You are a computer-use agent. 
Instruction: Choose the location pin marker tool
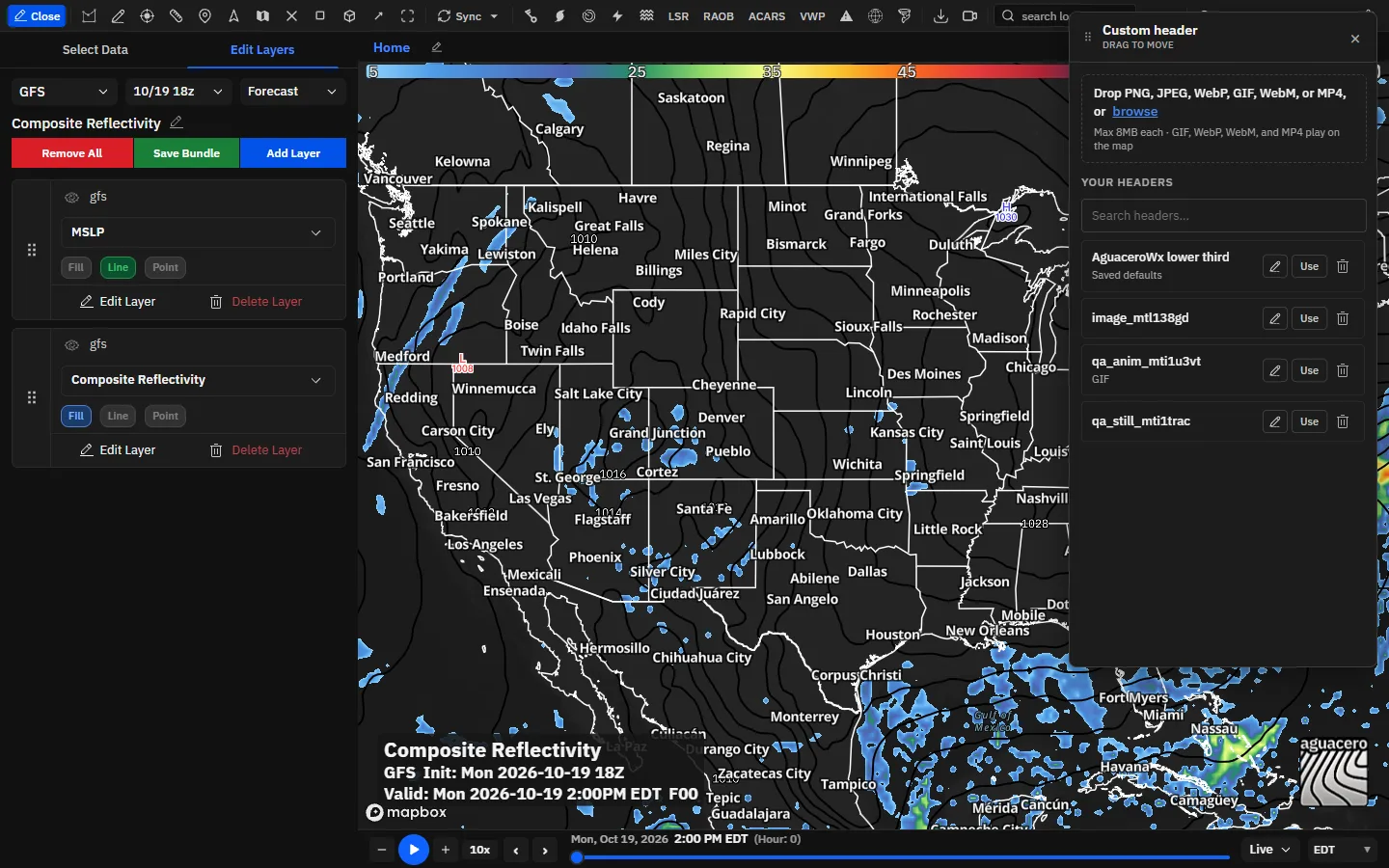[x=204, y=16]
